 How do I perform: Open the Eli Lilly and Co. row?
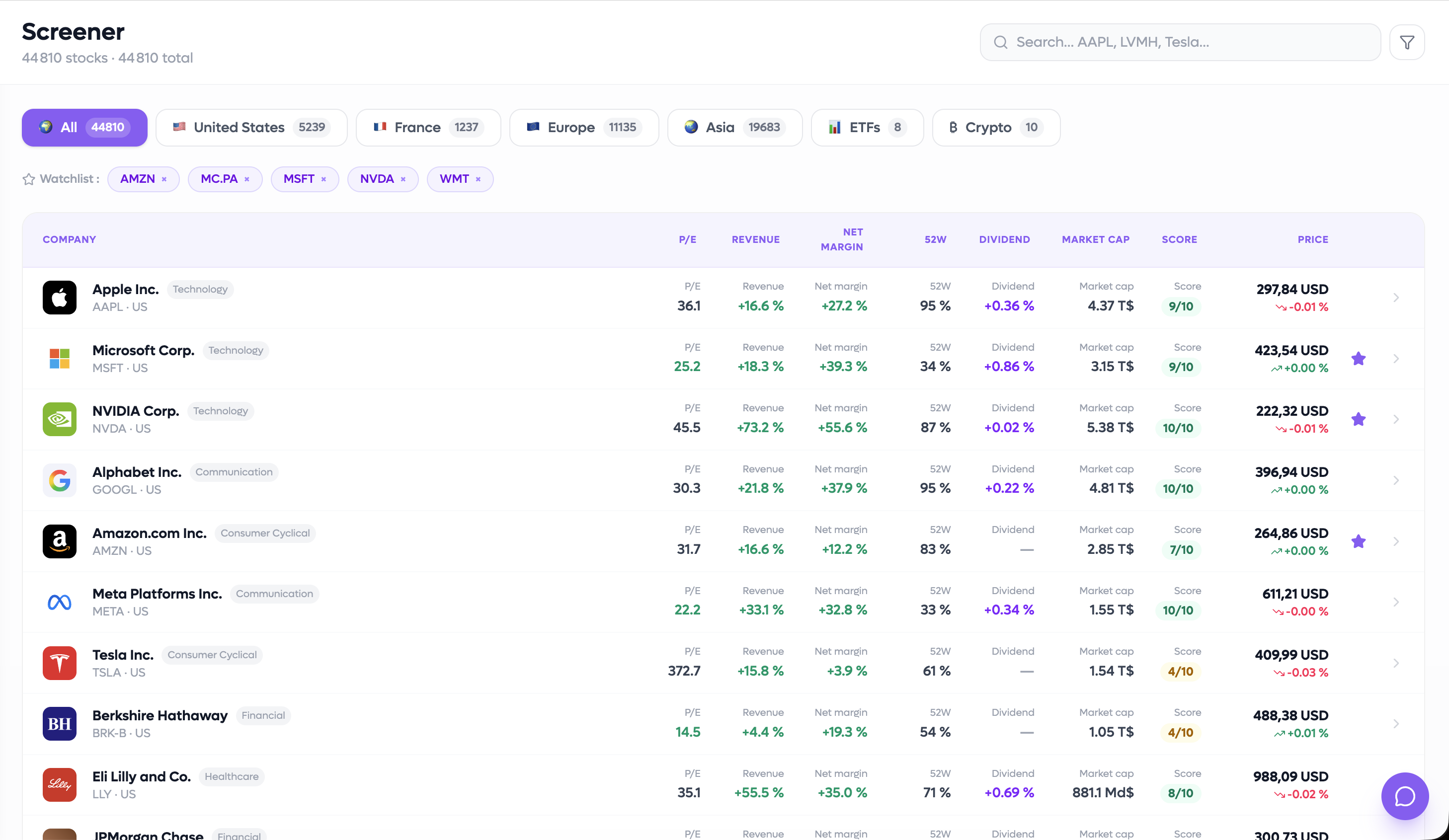pos(724,785)
